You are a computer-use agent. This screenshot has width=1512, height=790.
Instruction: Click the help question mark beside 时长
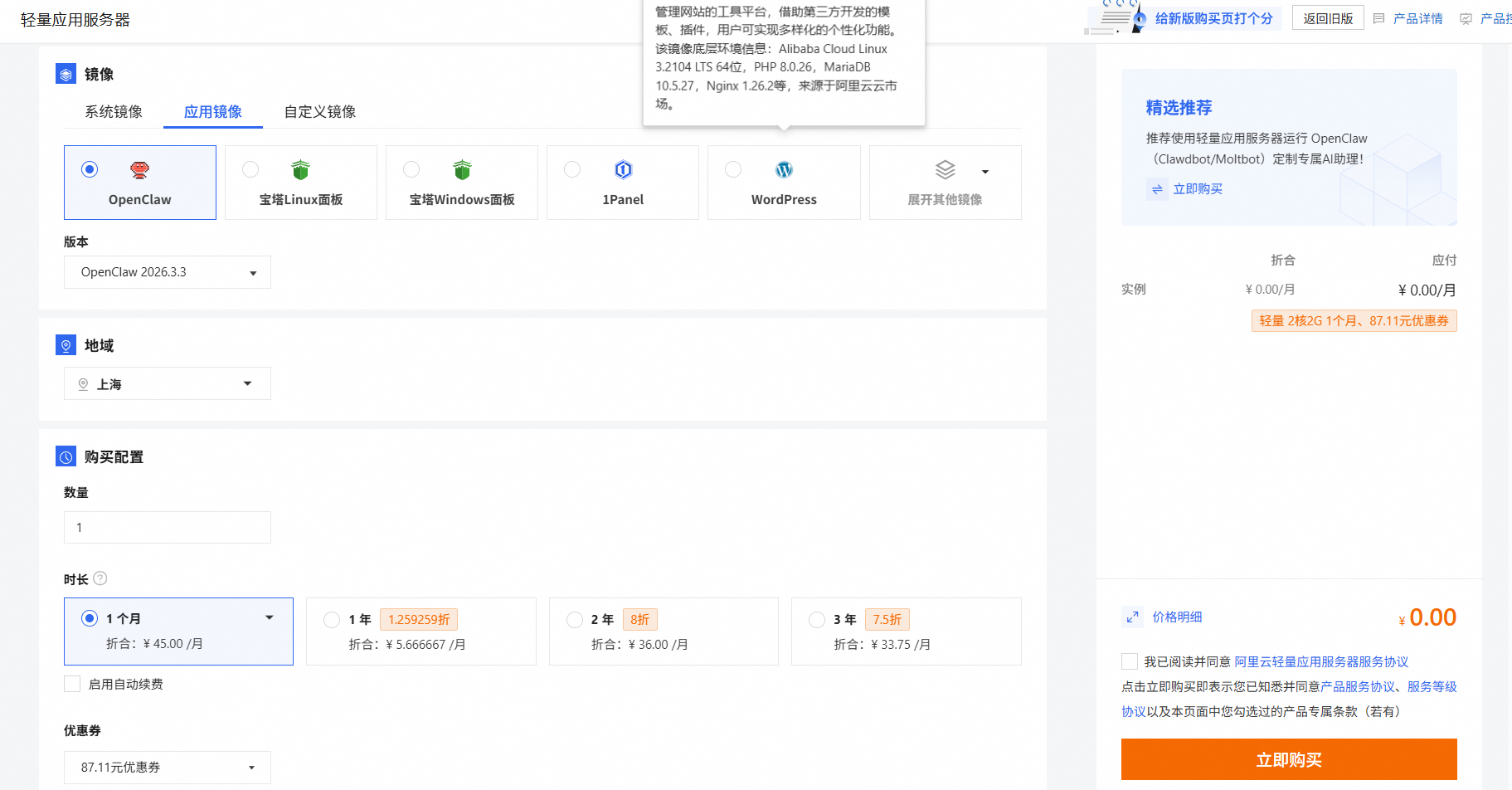click(100, 578)
